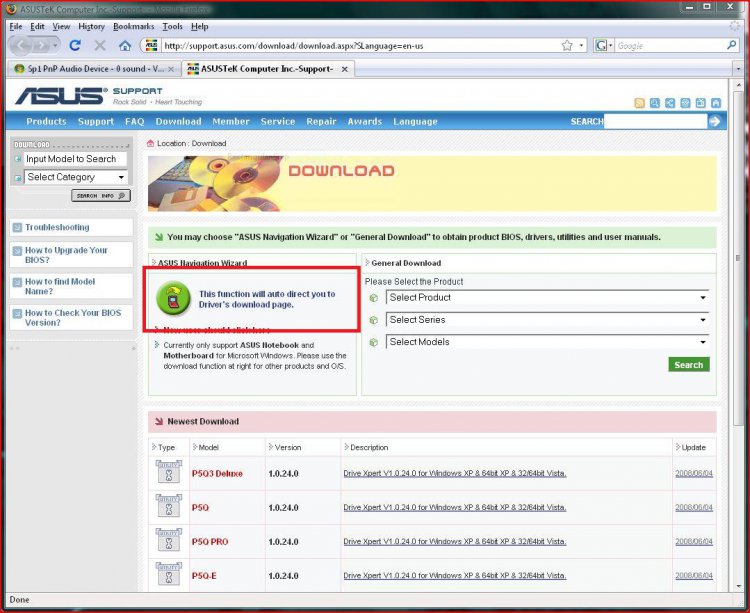Click utility icon in P5Q PRO row
The image size is (750, 613).
click(168, 540)
